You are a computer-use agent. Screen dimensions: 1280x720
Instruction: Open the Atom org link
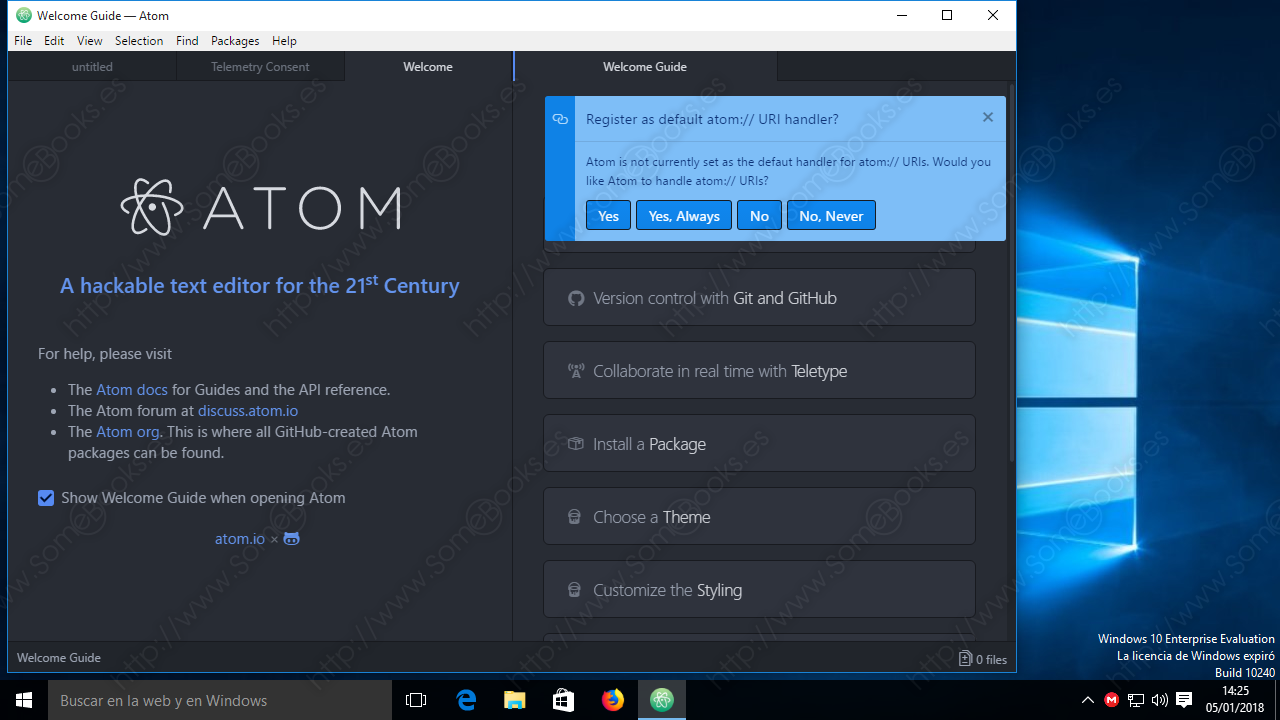click(x=128, y=432)
